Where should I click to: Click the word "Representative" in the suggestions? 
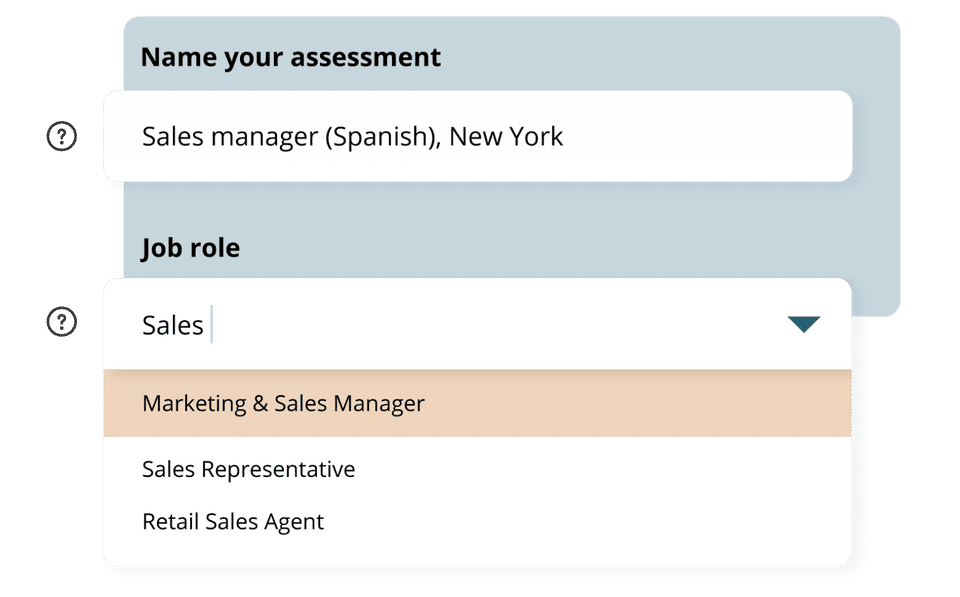pos(292,469)
